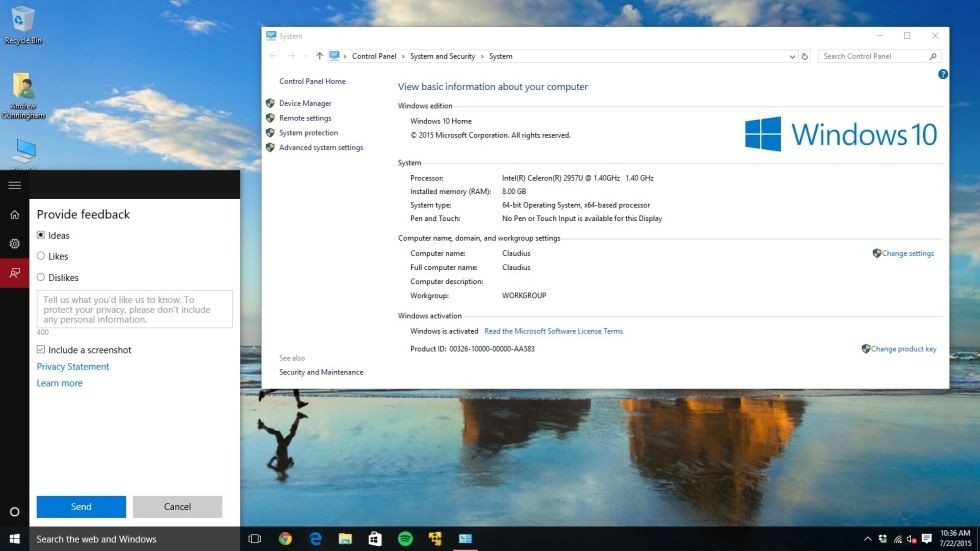The image size is (980, 551).
Task: Click the Feedback icon in Cortana sidebar
Action: click(14, 273)
